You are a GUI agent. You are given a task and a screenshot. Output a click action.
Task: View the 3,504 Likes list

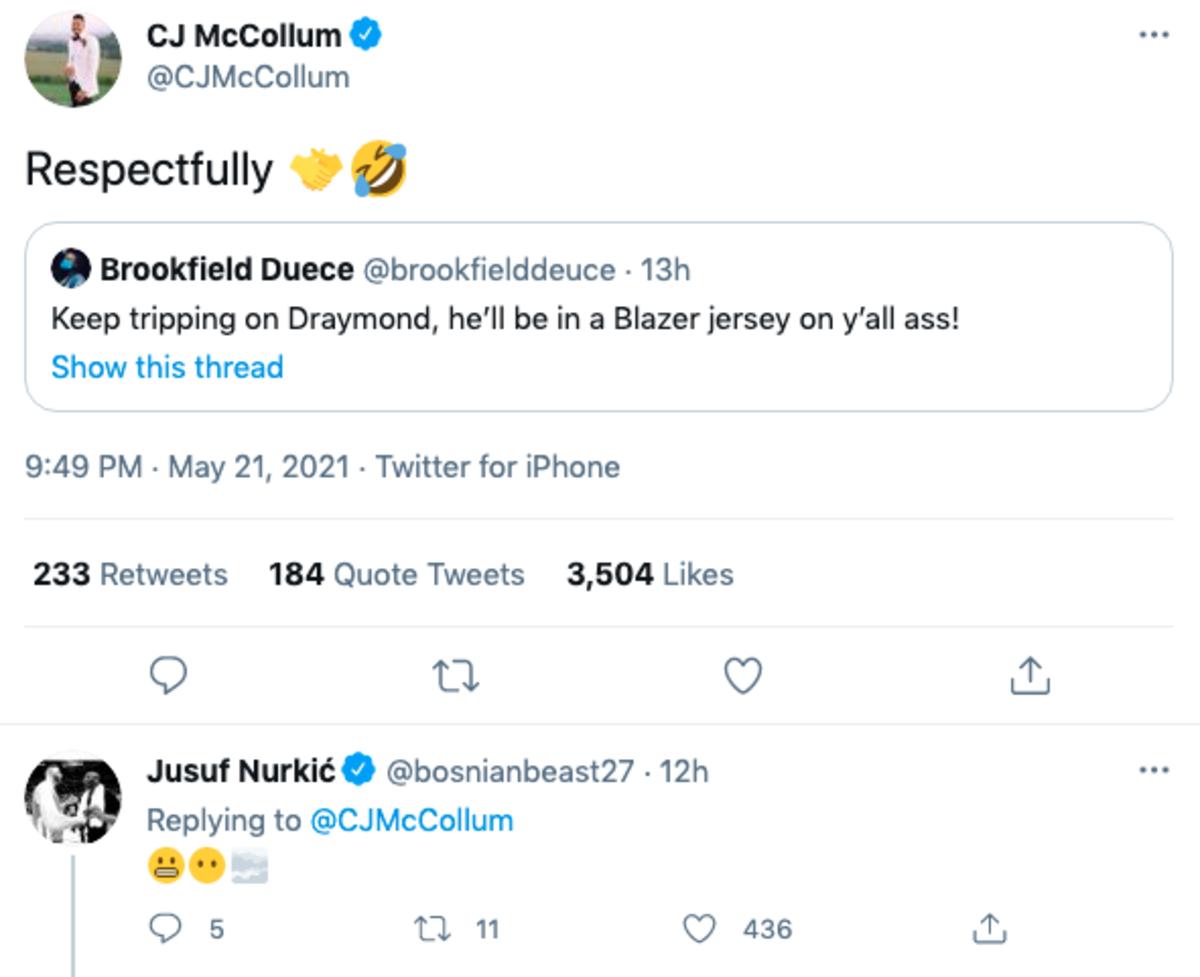650,574
